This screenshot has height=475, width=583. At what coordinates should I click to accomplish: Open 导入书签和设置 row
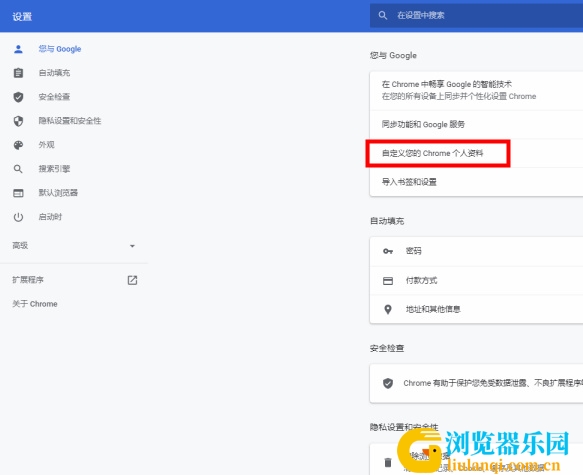tap(476, 182)
